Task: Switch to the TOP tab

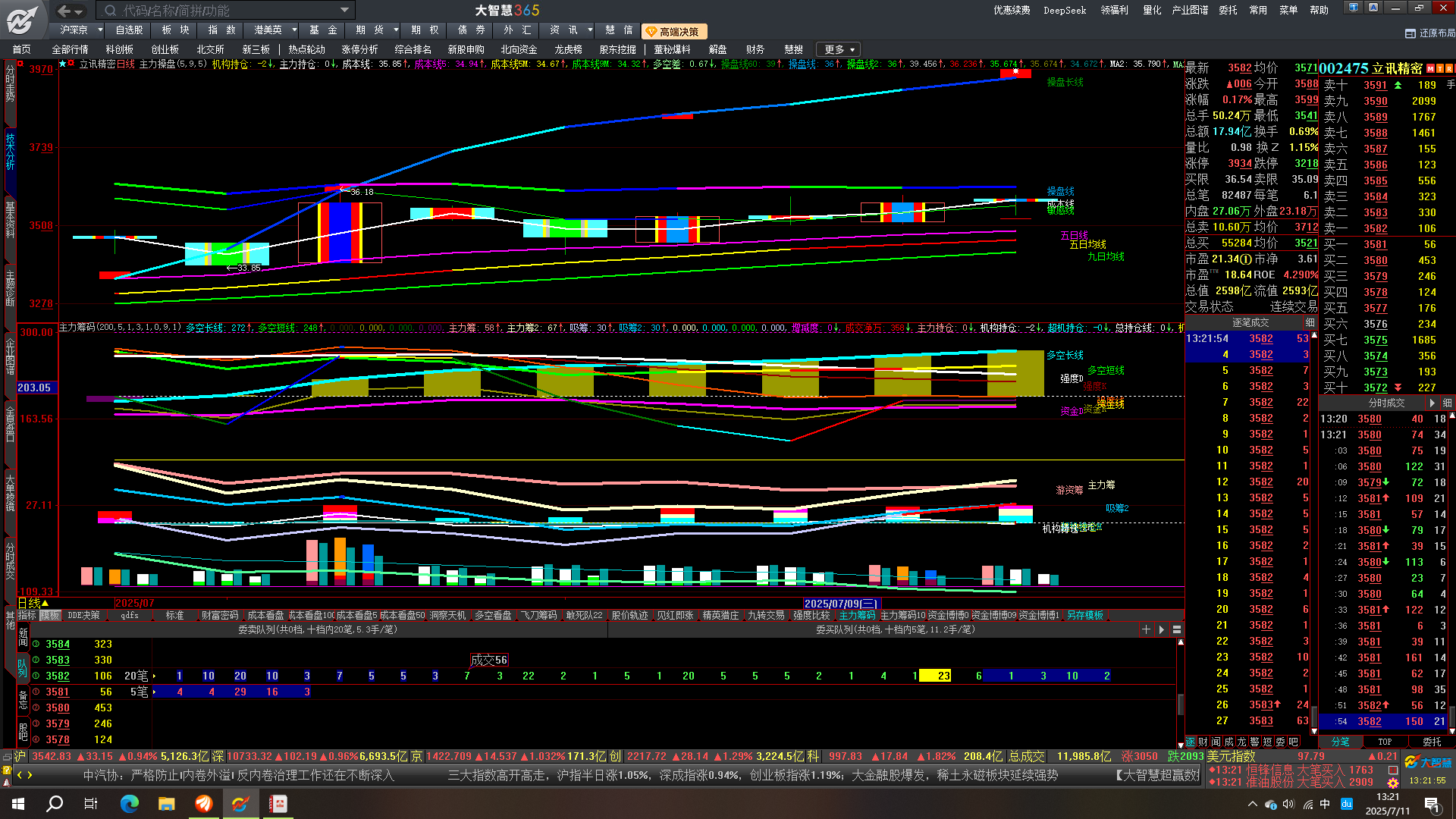Action: tap(1385, 742)
